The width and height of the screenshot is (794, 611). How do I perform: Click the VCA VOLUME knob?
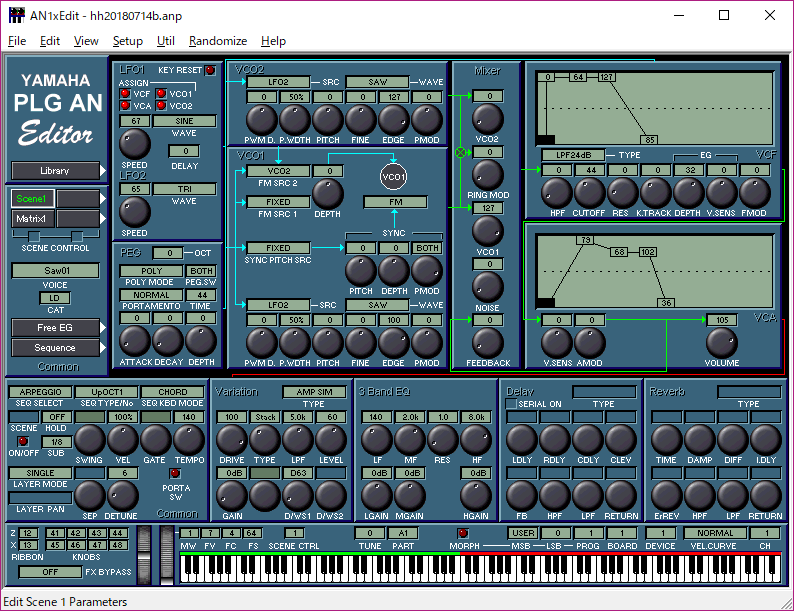(721, 343)
